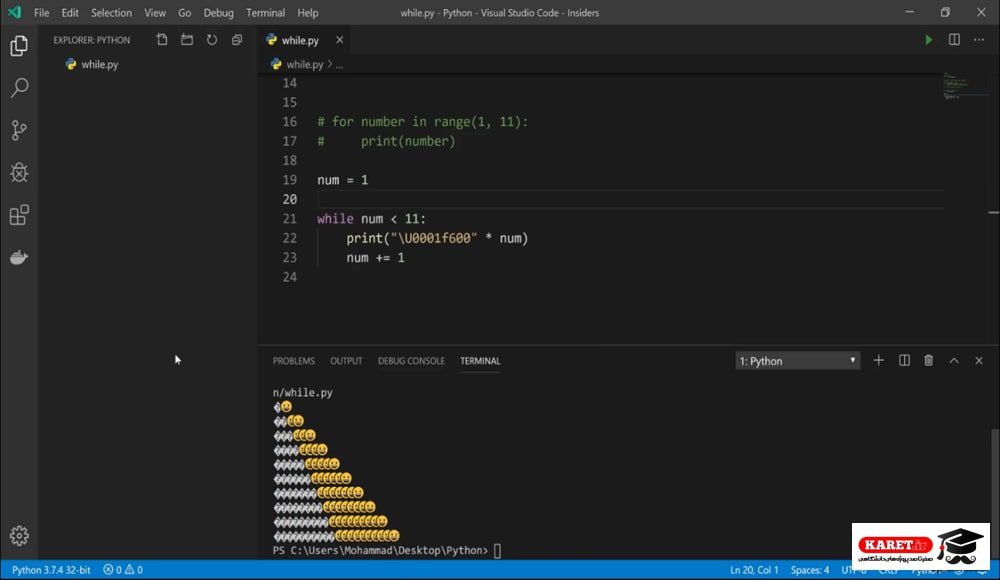Open while.py in the Explorer tree

[x=99, y=64]
